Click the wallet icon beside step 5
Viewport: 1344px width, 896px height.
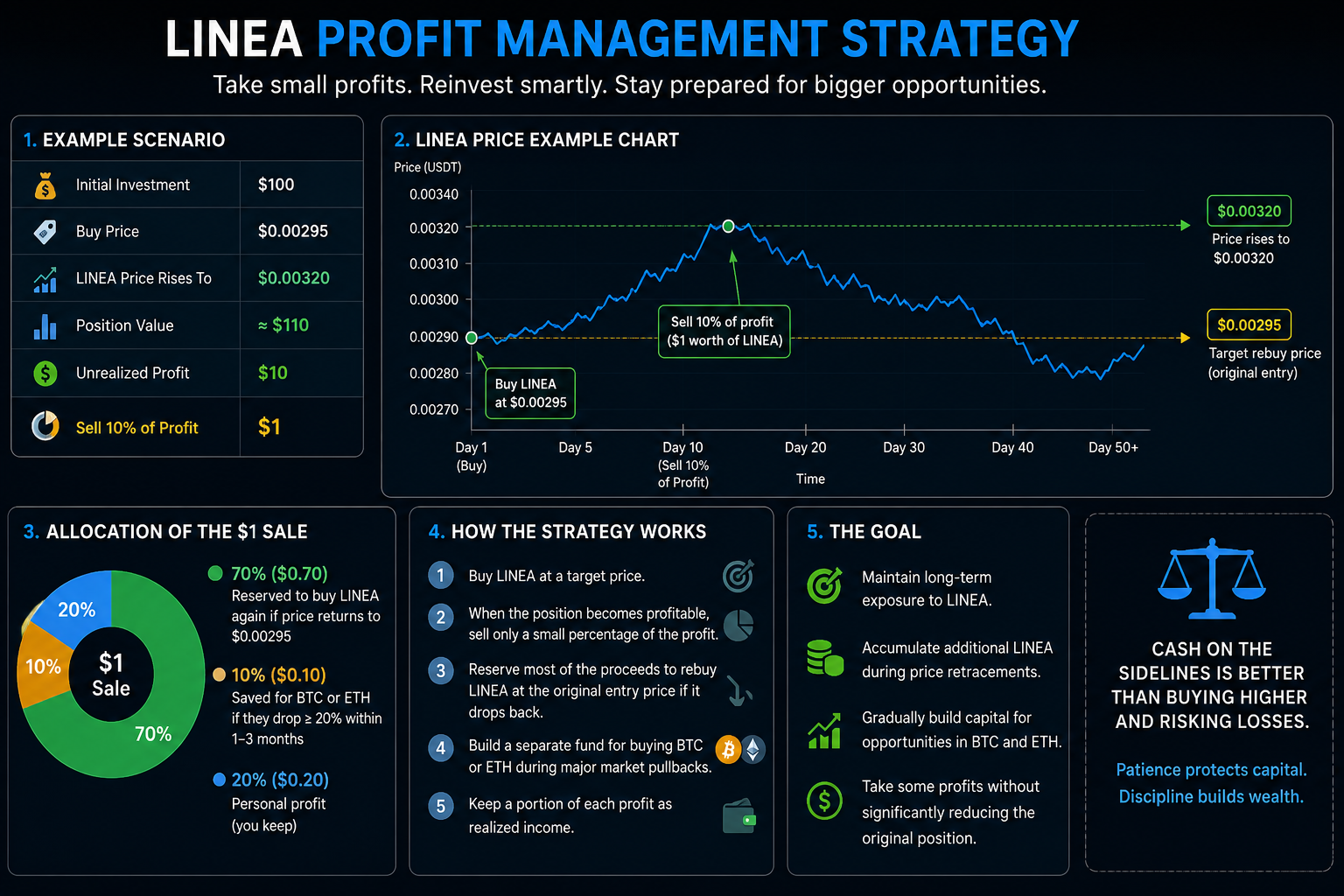[739, 816]
